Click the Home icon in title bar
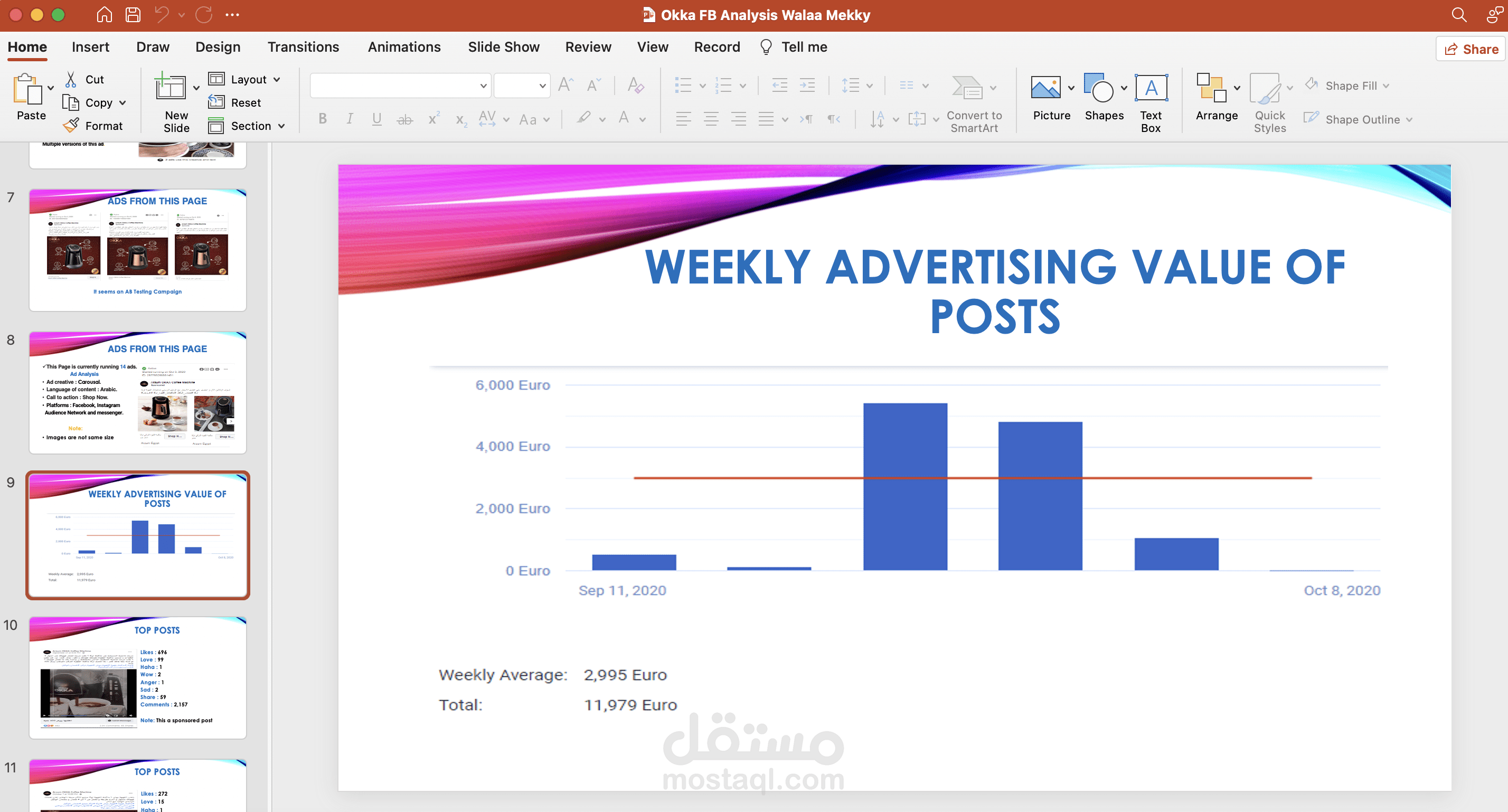 pyautogui.click(x=104, y=15)
